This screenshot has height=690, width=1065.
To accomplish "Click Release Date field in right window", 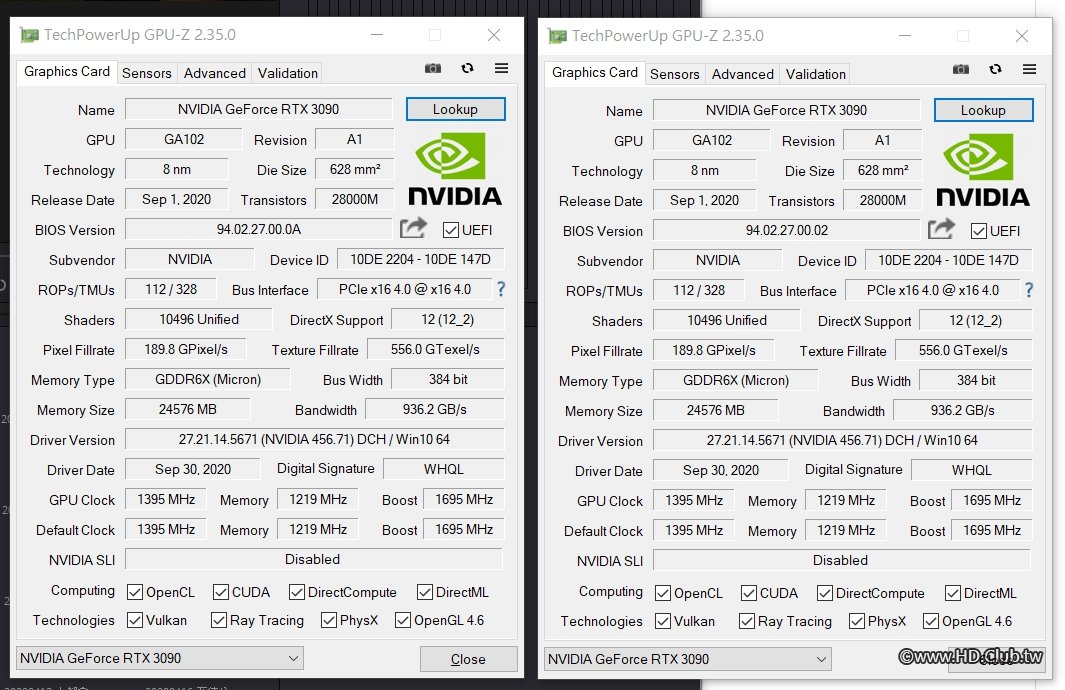I will click(704, 200).
